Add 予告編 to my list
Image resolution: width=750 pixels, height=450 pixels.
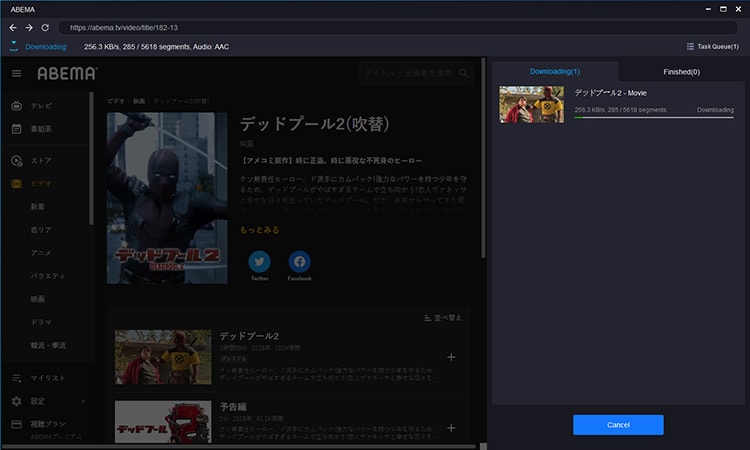pos(451,428)
